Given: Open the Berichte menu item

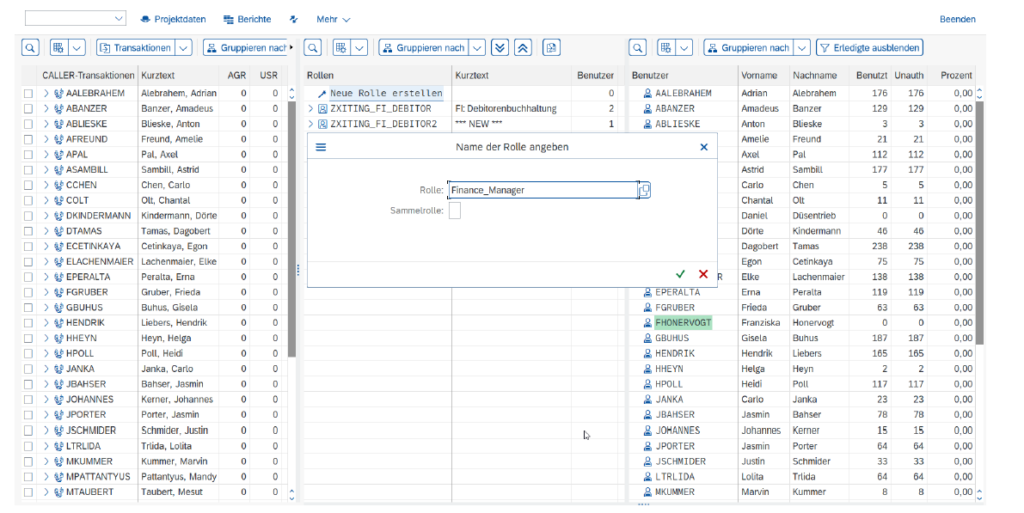Looking at the screenshot, I should click(247, 19).
